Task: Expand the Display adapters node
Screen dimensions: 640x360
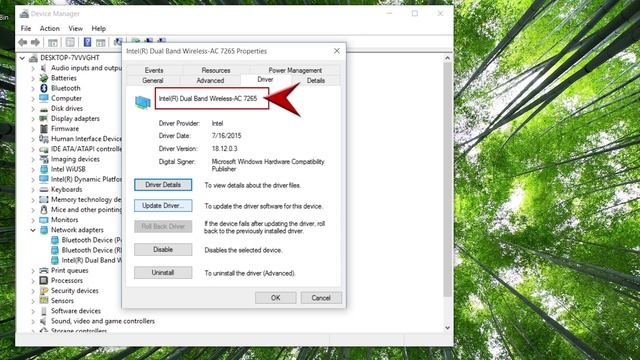Action: [33, 119]
